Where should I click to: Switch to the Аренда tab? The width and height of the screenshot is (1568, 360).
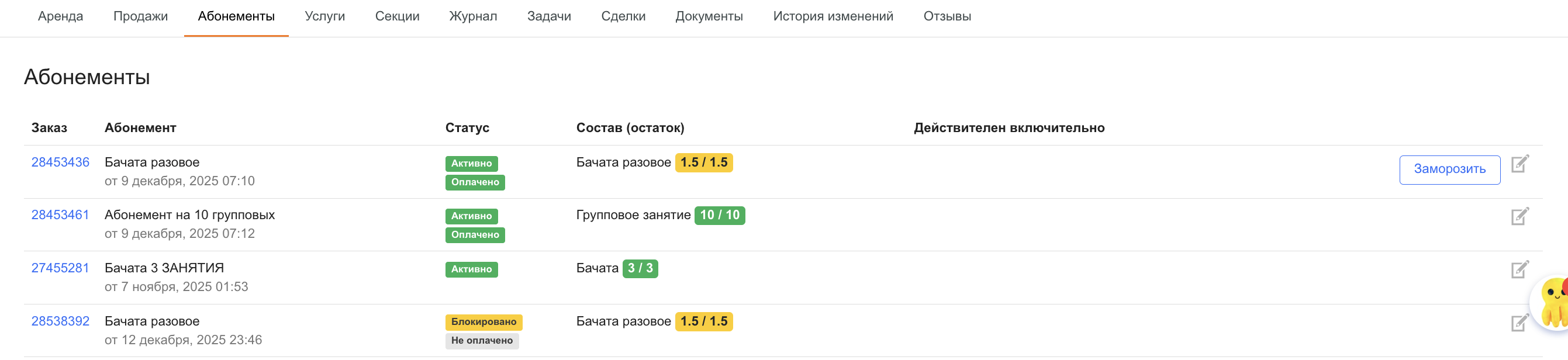[60, 16]
